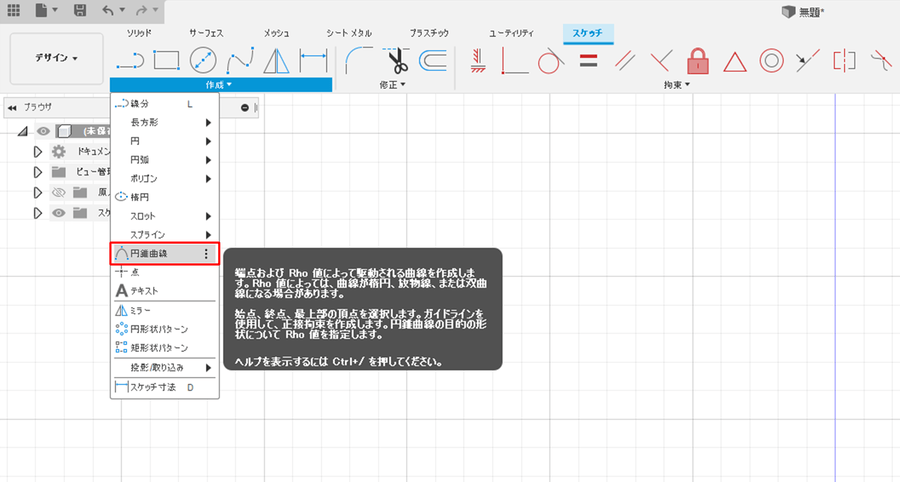Open the 拘束 panel dropdown

click(x=677, y=85)
